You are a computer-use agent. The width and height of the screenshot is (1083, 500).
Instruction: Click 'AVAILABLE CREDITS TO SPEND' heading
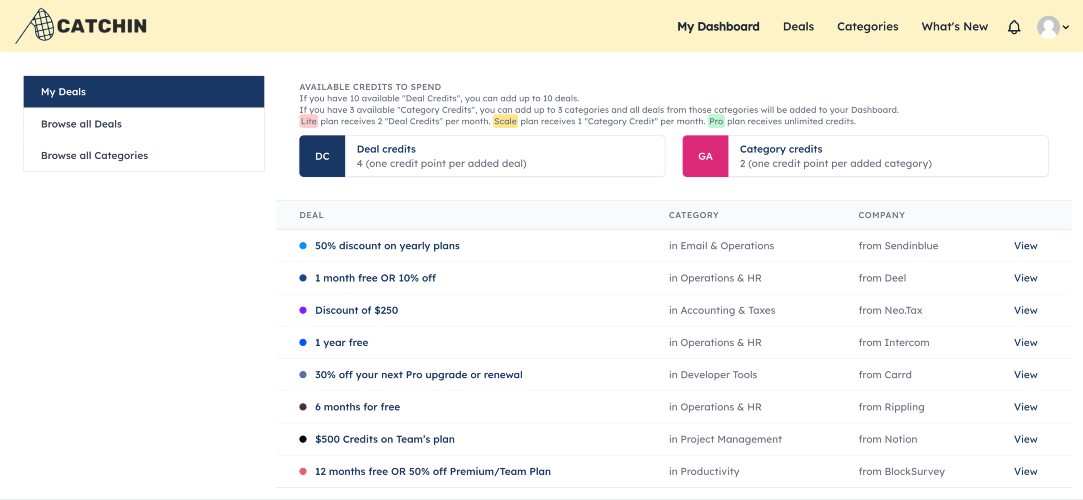[370, 87]
